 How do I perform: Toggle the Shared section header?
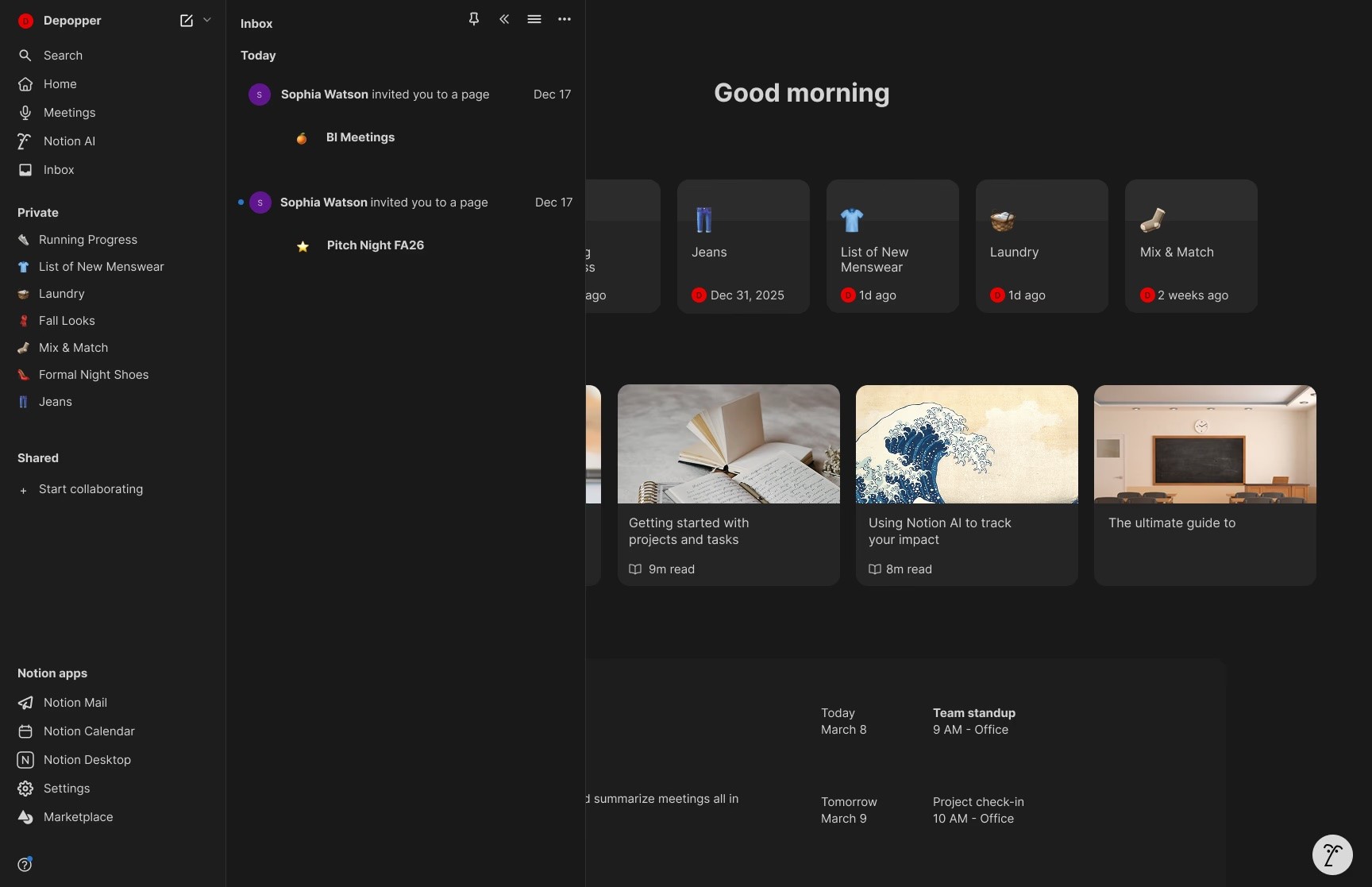(x=38, y=458)
